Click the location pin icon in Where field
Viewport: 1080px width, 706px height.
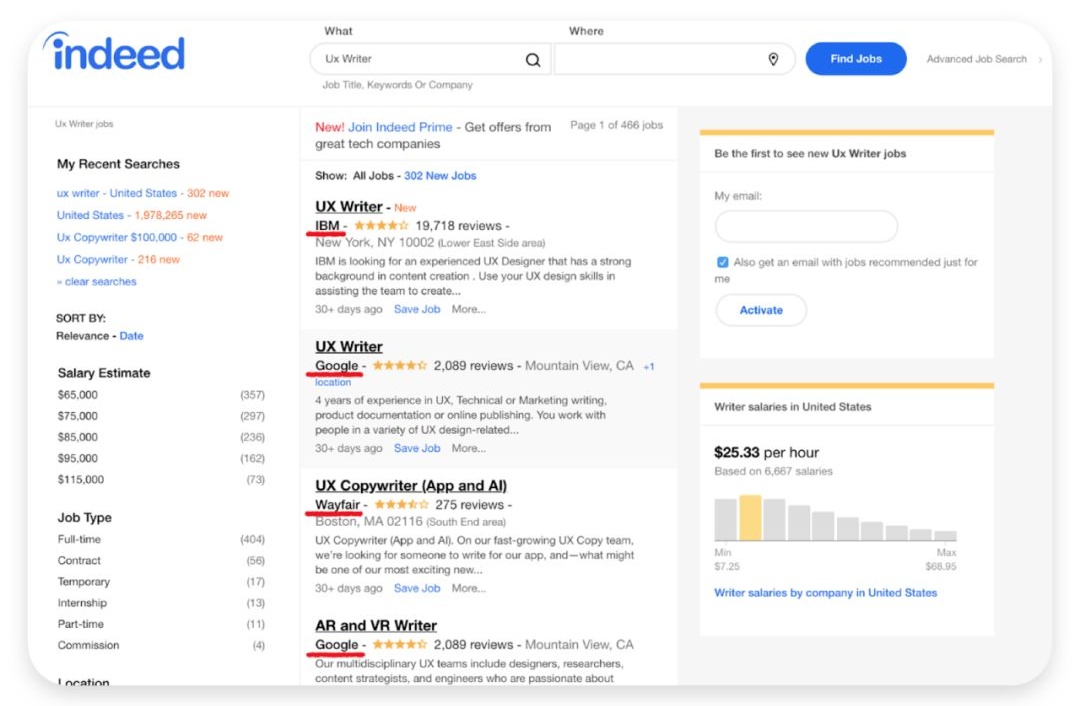point(773,60)
